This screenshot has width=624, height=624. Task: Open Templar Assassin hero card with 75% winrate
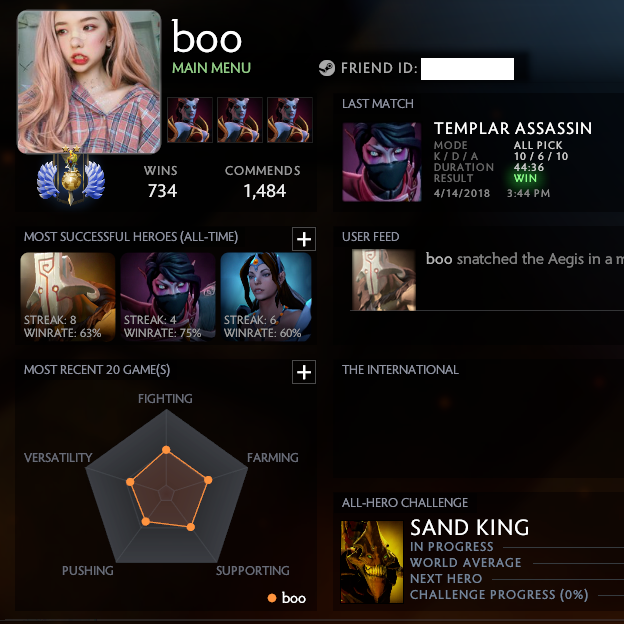point(168,297)
